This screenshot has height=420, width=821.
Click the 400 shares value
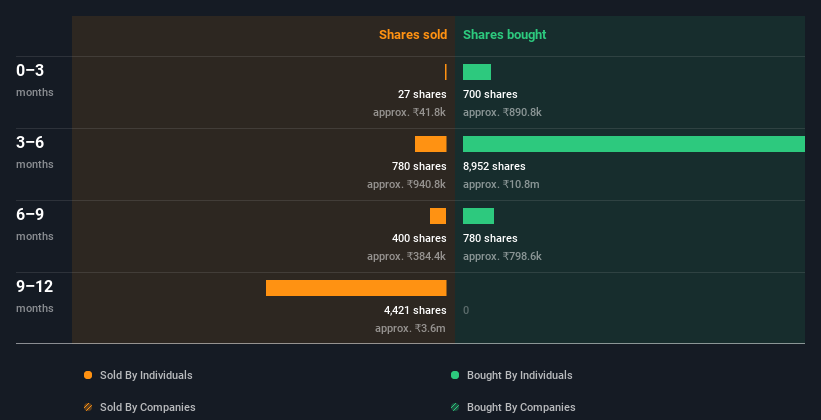pos(419,238)
